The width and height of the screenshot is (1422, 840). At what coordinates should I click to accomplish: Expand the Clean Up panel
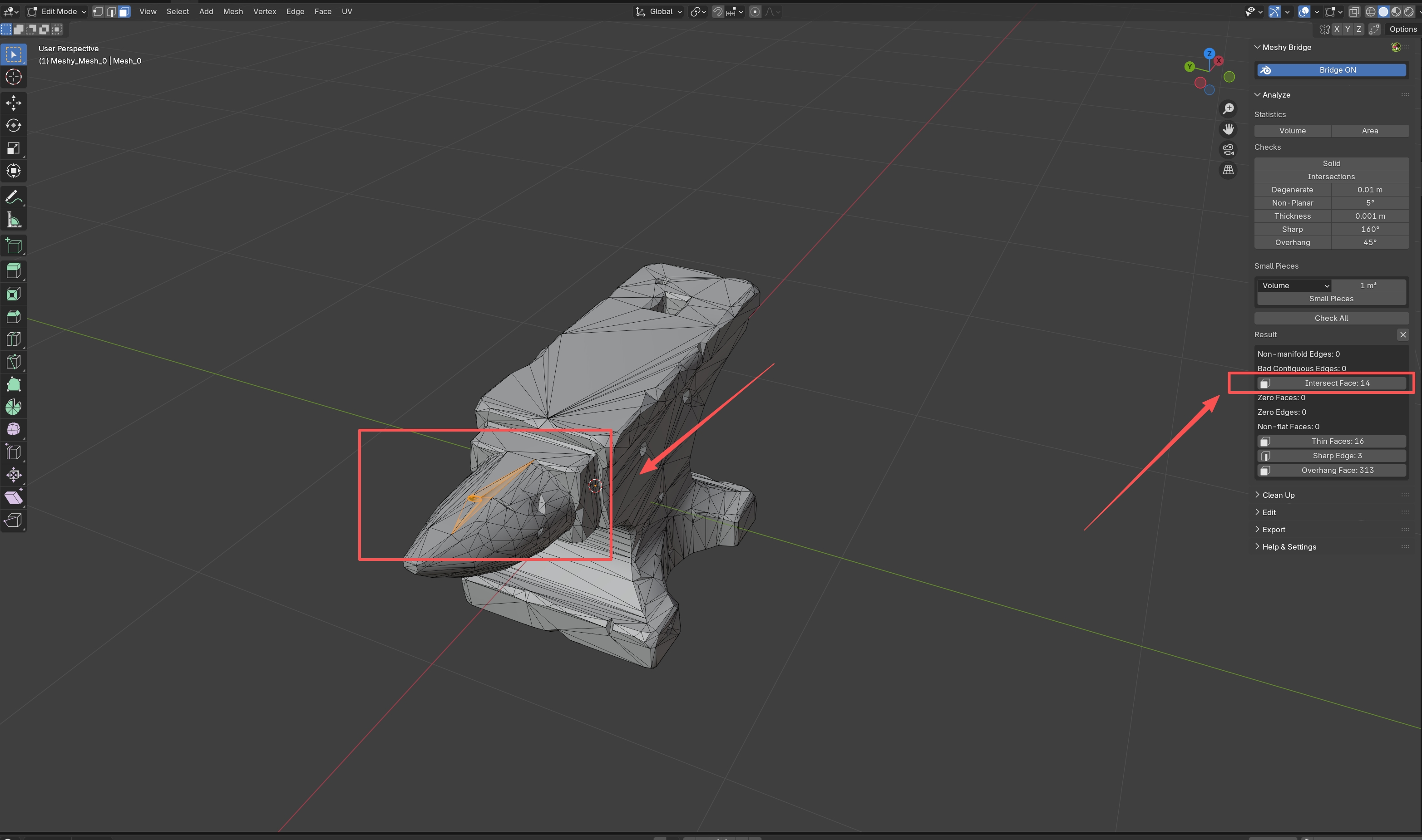[x=1278, y=495]
